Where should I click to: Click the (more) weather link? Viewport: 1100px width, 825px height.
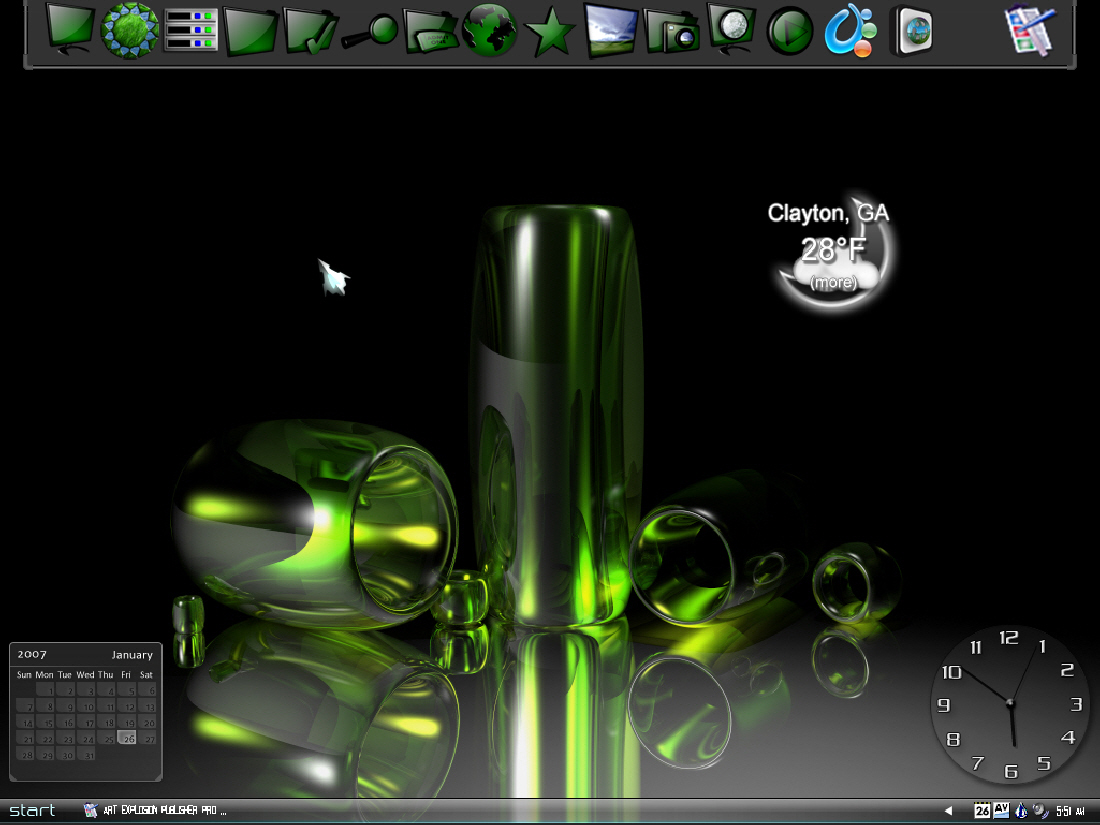(x=833, y=283)
